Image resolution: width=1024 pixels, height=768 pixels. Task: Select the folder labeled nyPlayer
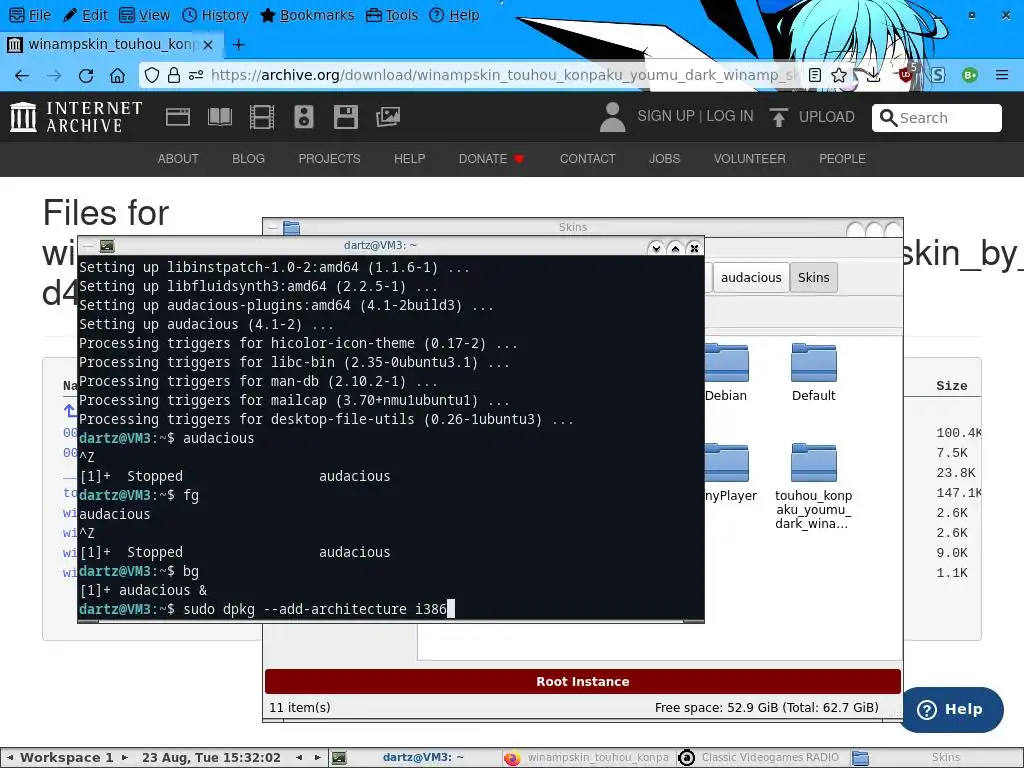click(x=729, y=473)
